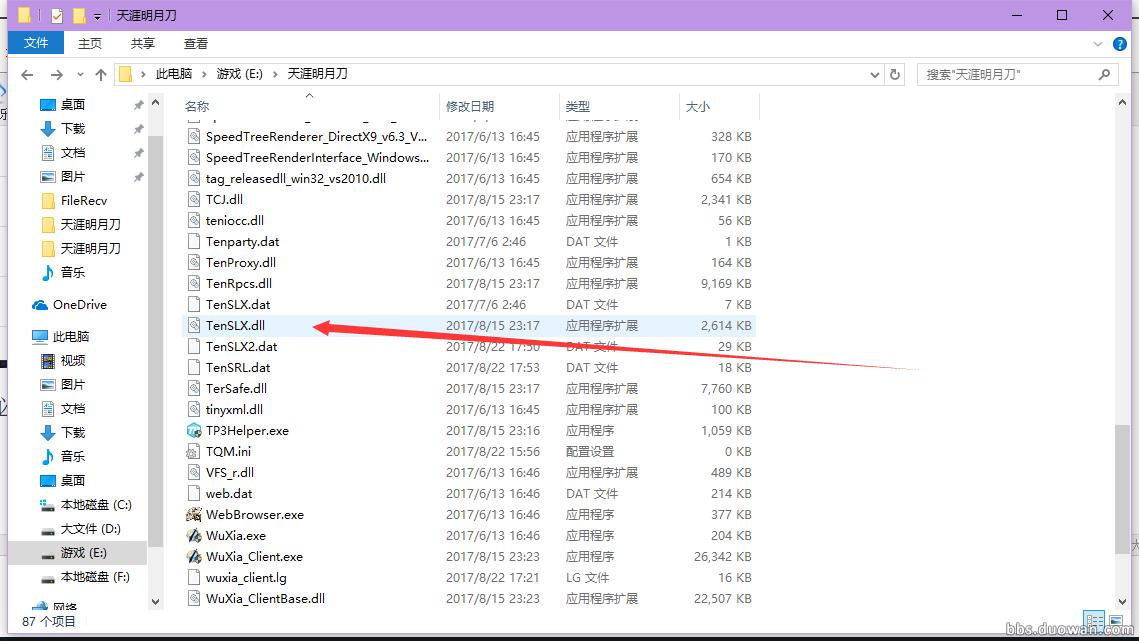The width and height of the screenshot is (1139, 641).
Task: Launch WebBrowser.exe via its globe icon
Action: coord(195,514)
